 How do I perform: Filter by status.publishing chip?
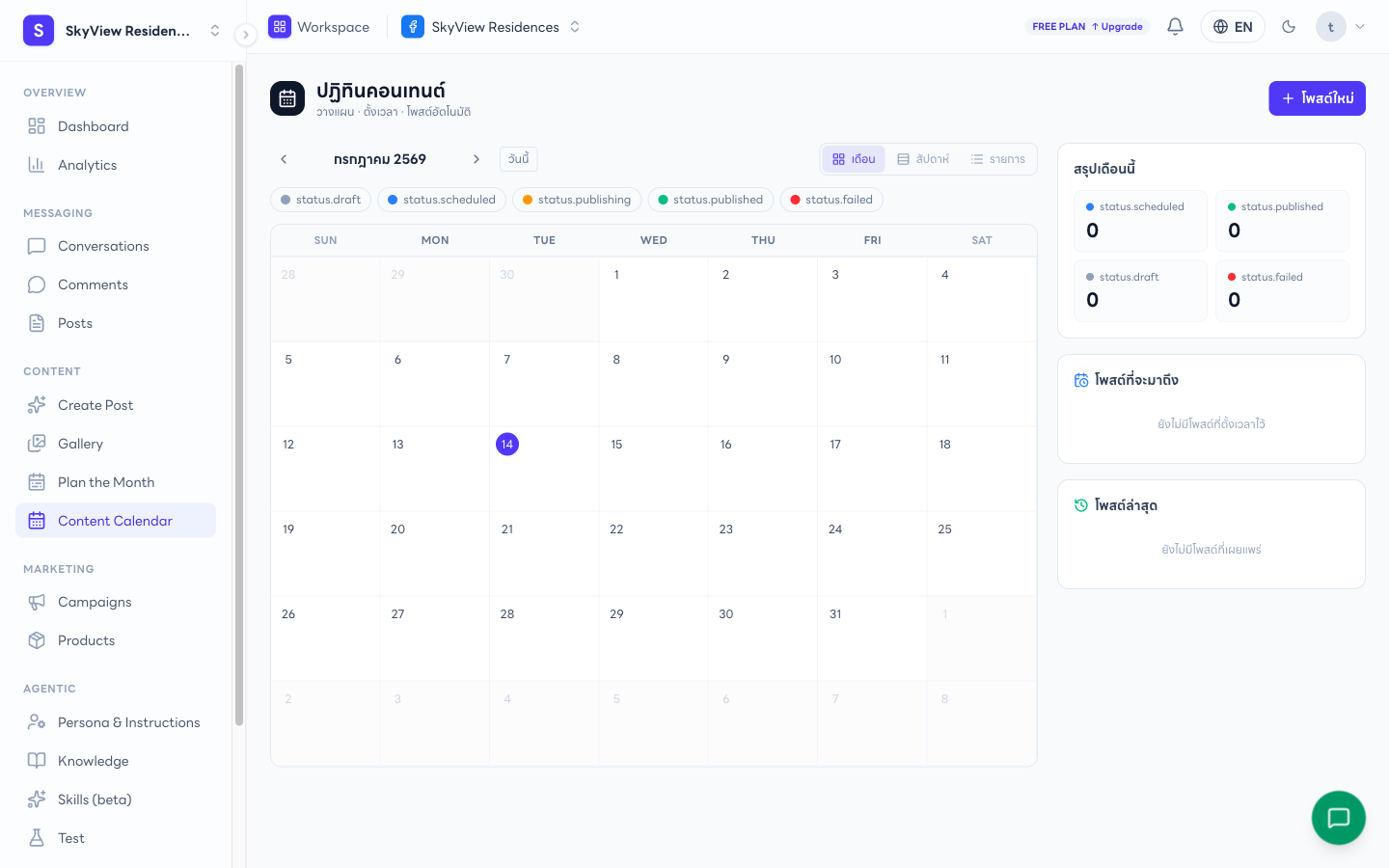coord(577,200)
